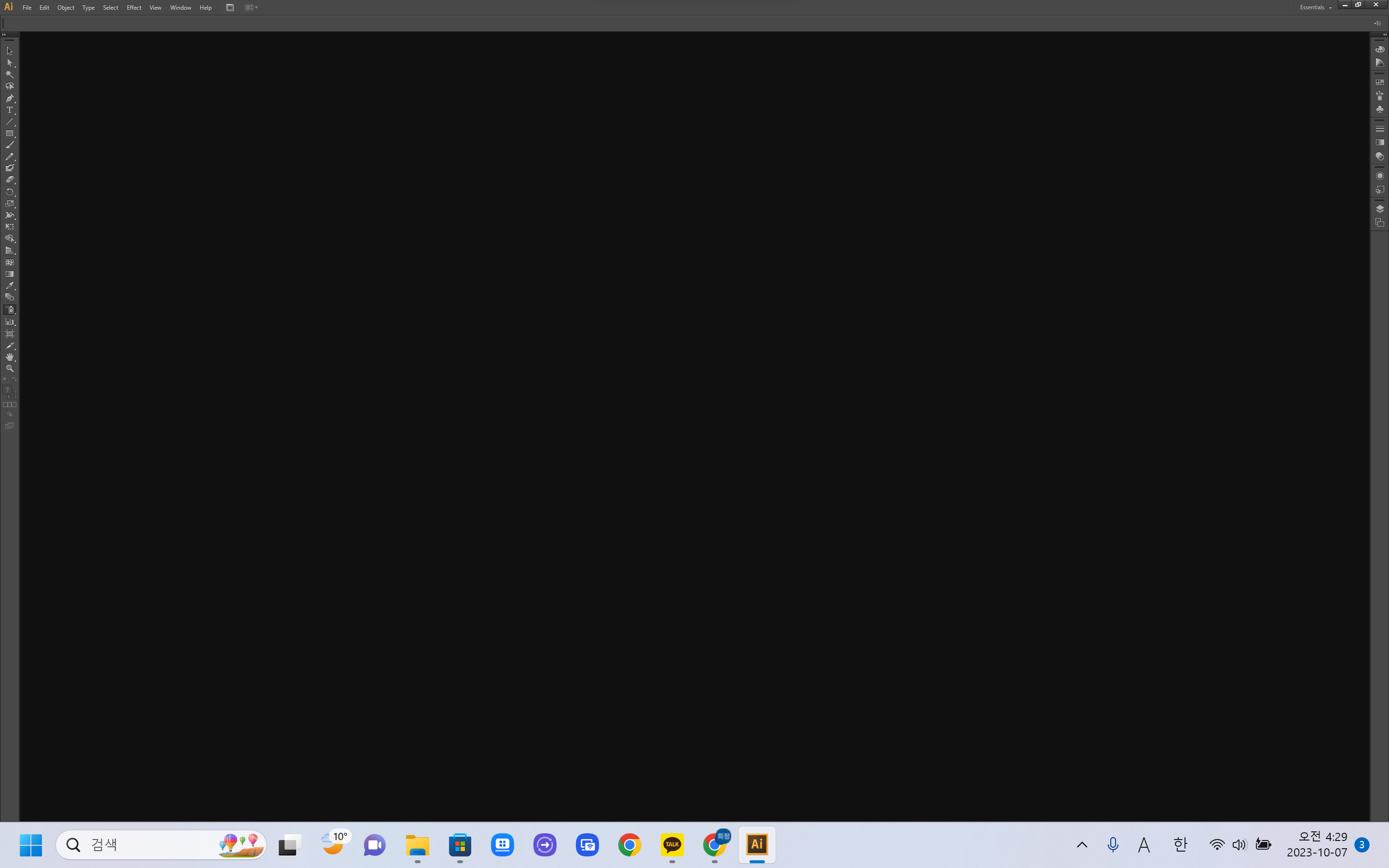The width and height of the screenshot is (1389, 868).
Task: Select the Scale tool
Action: (x=10, y=204)
